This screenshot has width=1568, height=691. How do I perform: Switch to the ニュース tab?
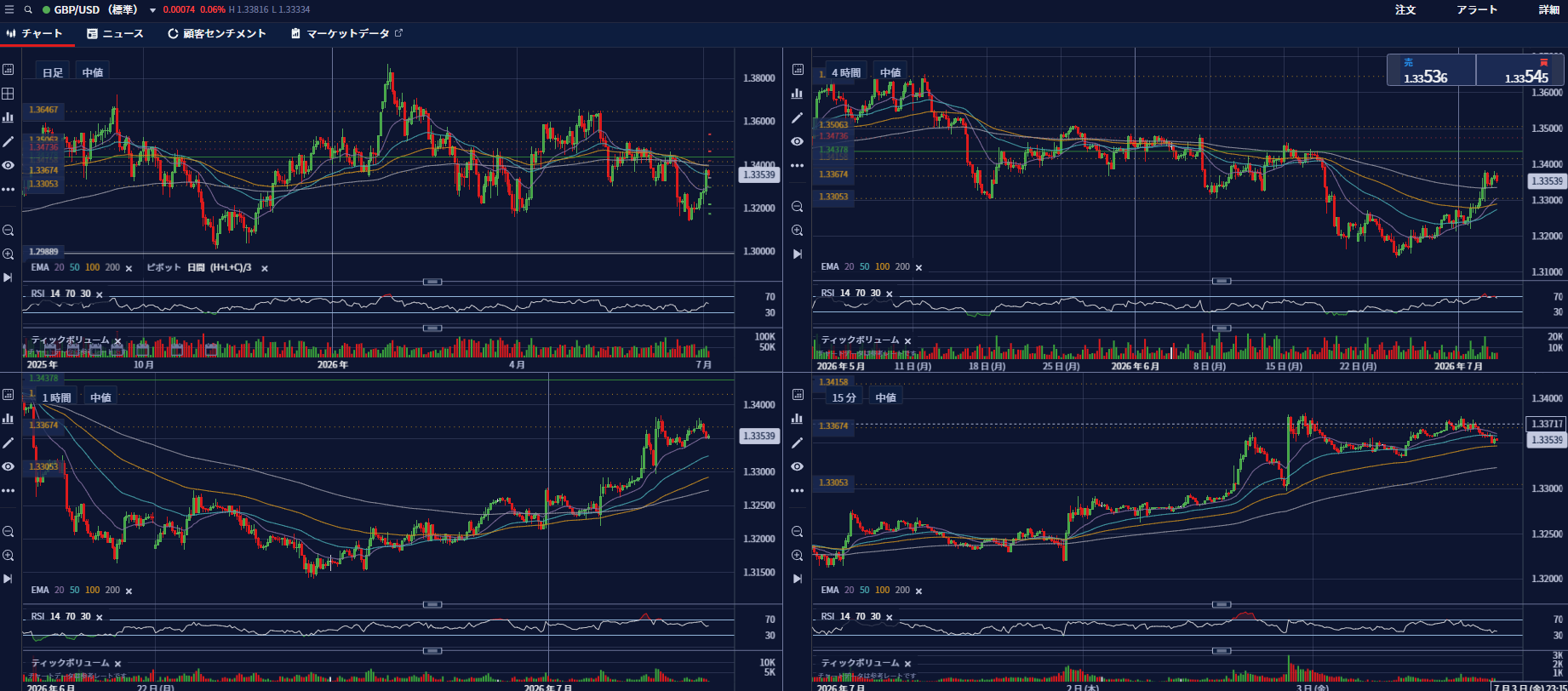tap(116, 34)
